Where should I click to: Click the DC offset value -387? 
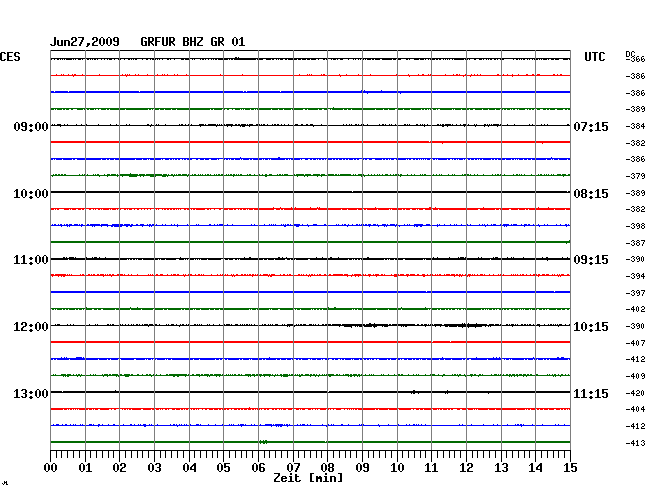tap(635, 243)
